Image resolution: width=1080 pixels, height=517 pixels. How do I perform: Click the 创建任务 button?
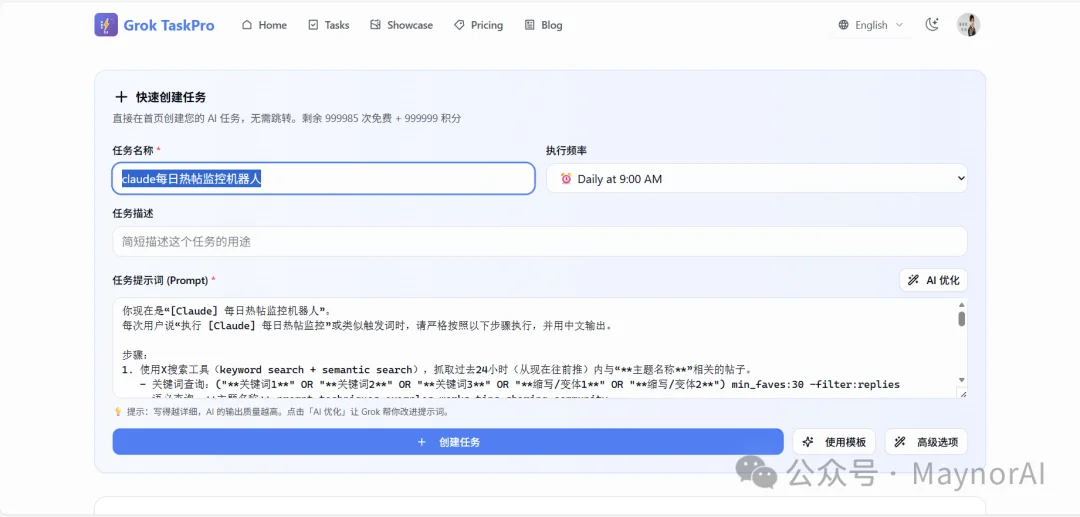[448, 442]
